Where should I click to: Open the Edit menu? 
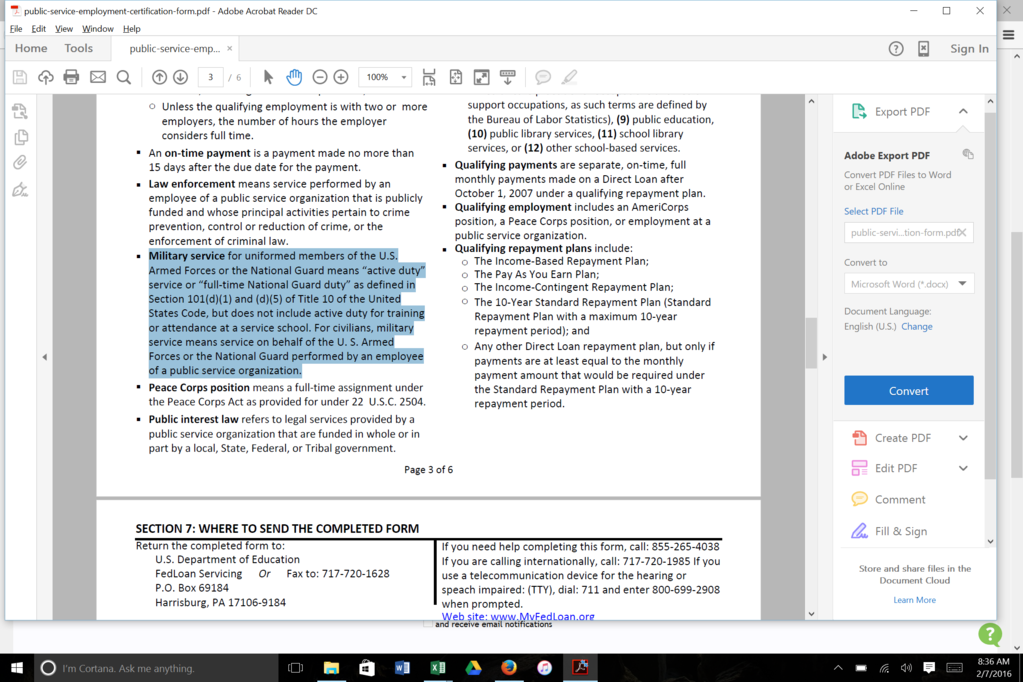(x=38, y=29)
